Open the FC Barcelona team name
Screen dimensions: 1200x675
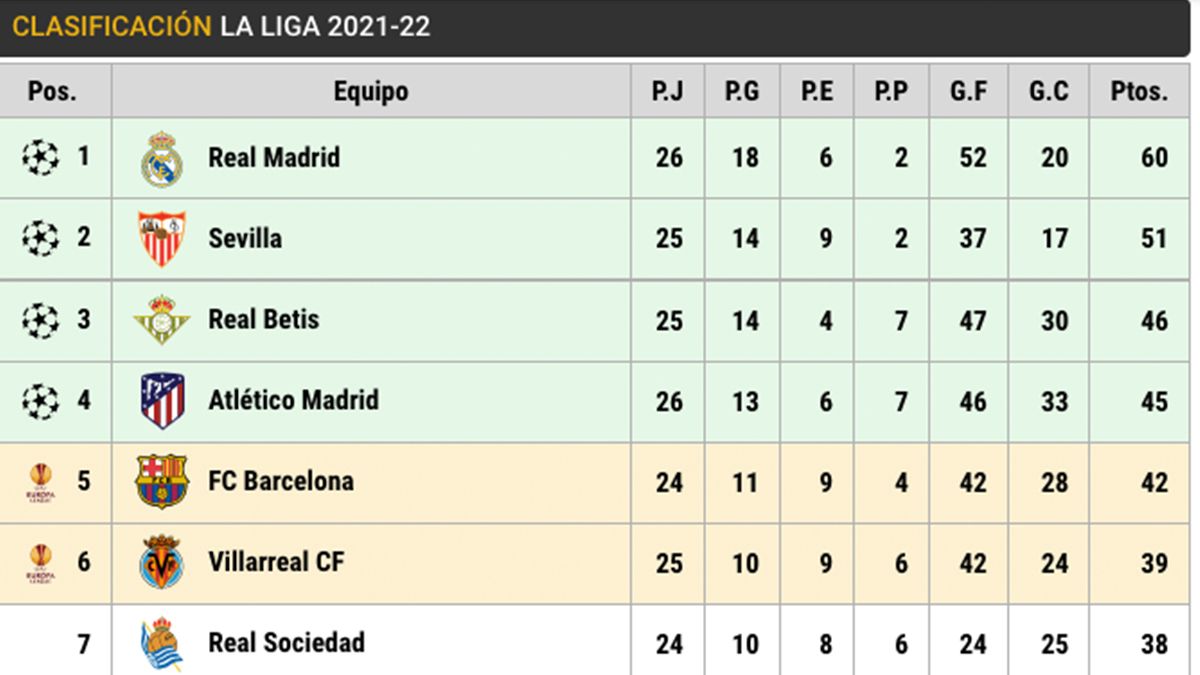pyautogui.click(x=281, y=481)
